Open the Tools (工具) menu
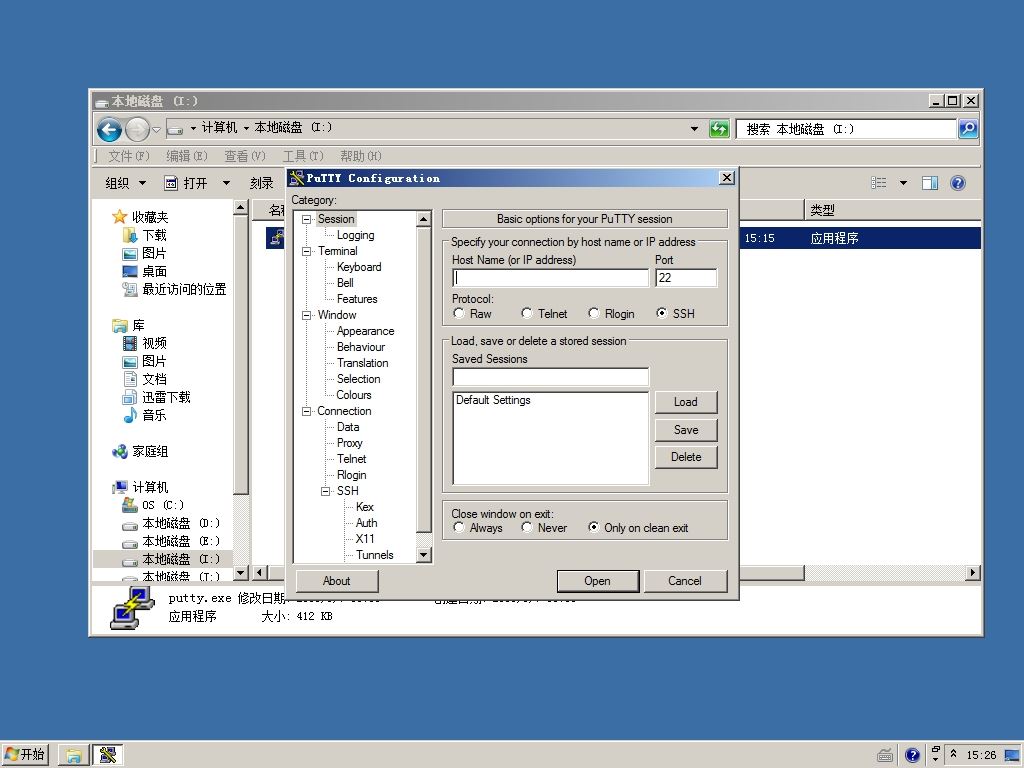The image size is (1024, 768). pyautogui.click(x=303, y=156)
